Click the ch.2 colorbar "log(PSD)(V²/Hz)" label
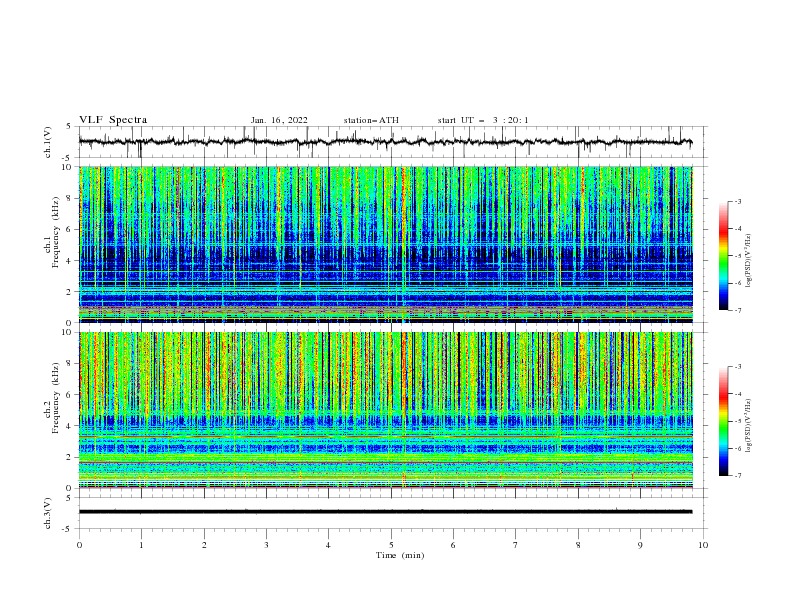This screenshot has width=792, height=612. pyautogui.click(x=750, y=426)
